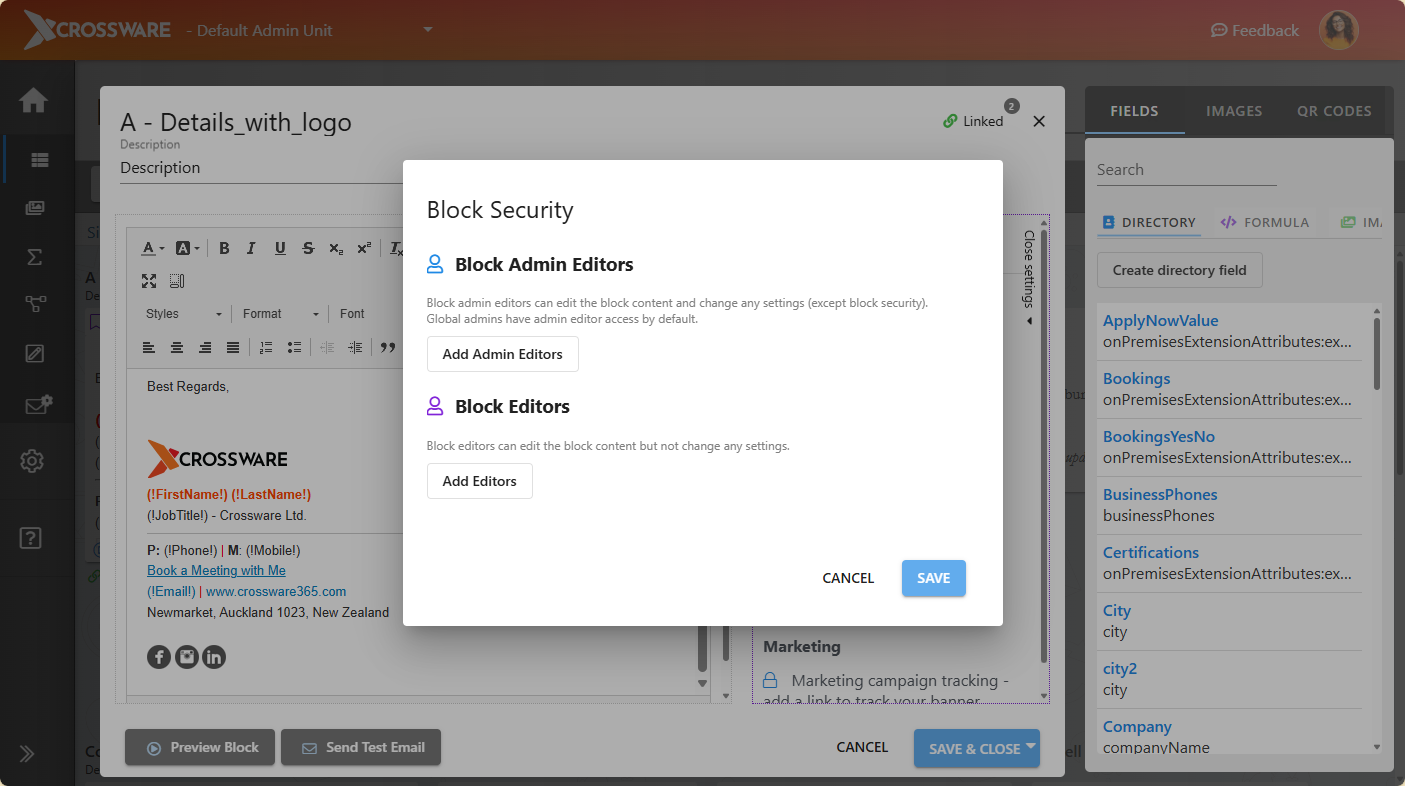Image resolution: width=1405 pixels, height=786 pixels.
Task: Click the Home icon in sidebar
Action: [x=33, y=101]
